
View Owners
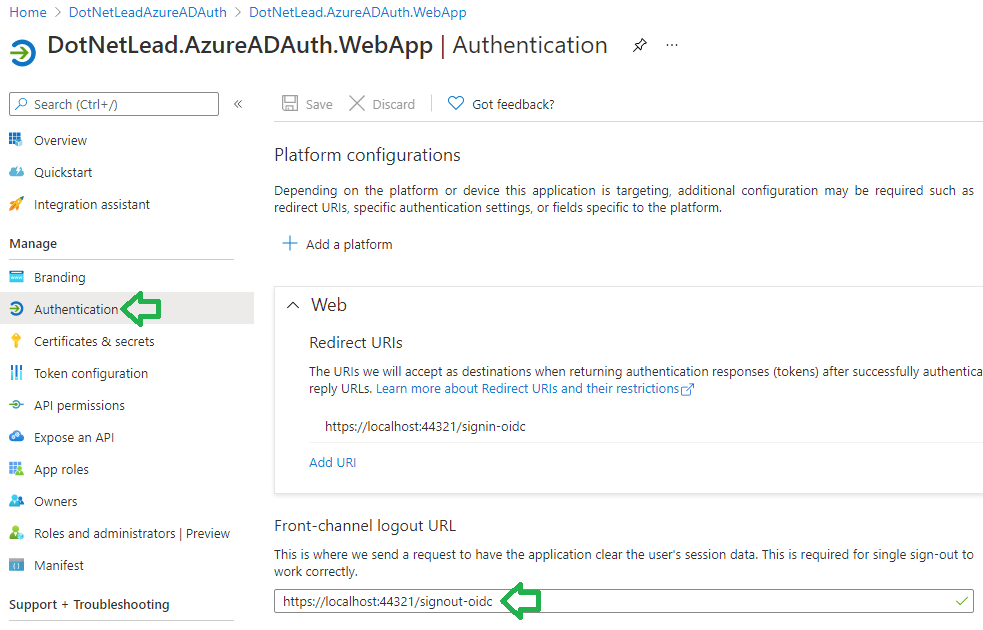[56, 501]
